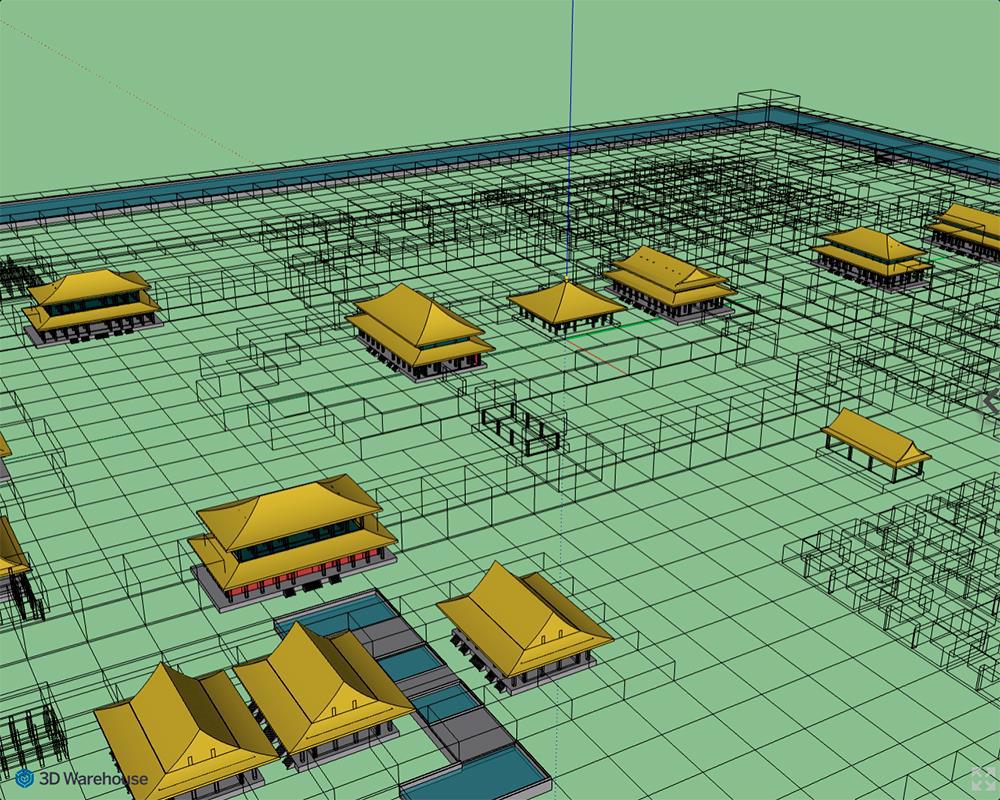Click the two-tier hall left of center pavilion
Viewport: 1000px width, 800px height.
tap(418, 328)
